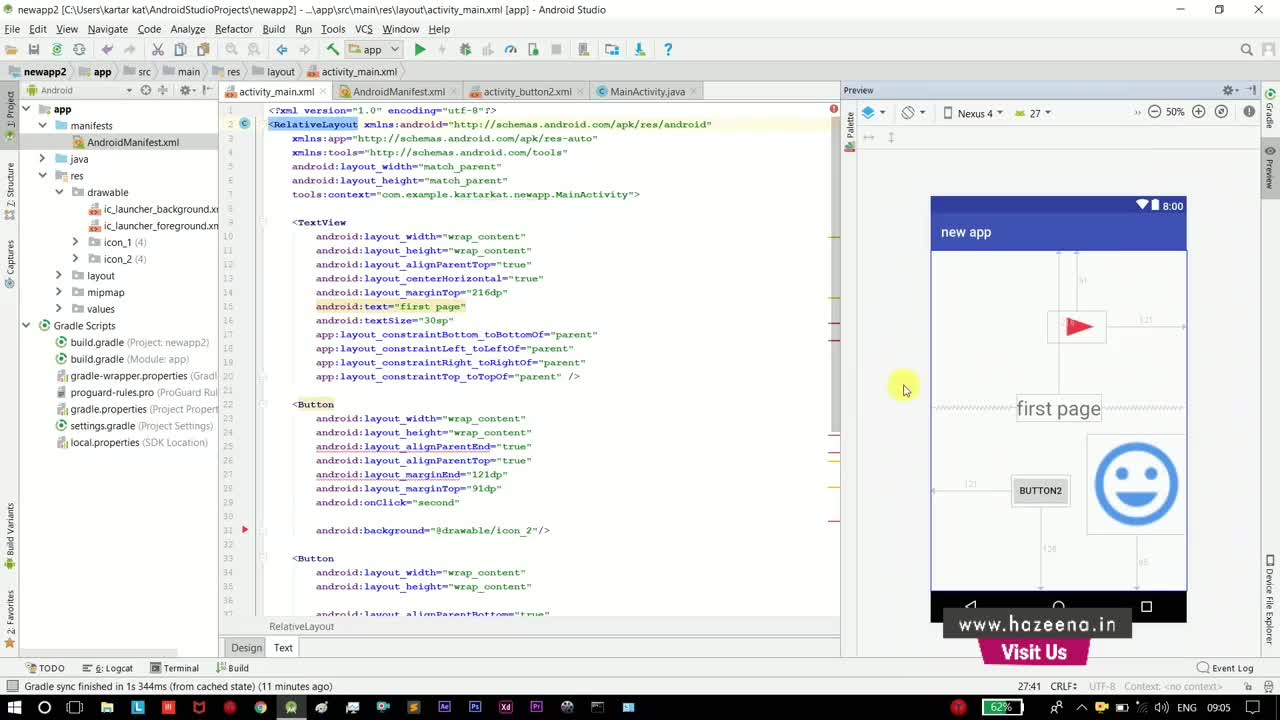The height and width of the screenshot is (720, 1280).
Task: Open the VCS menu
Action: pos(364,29)
